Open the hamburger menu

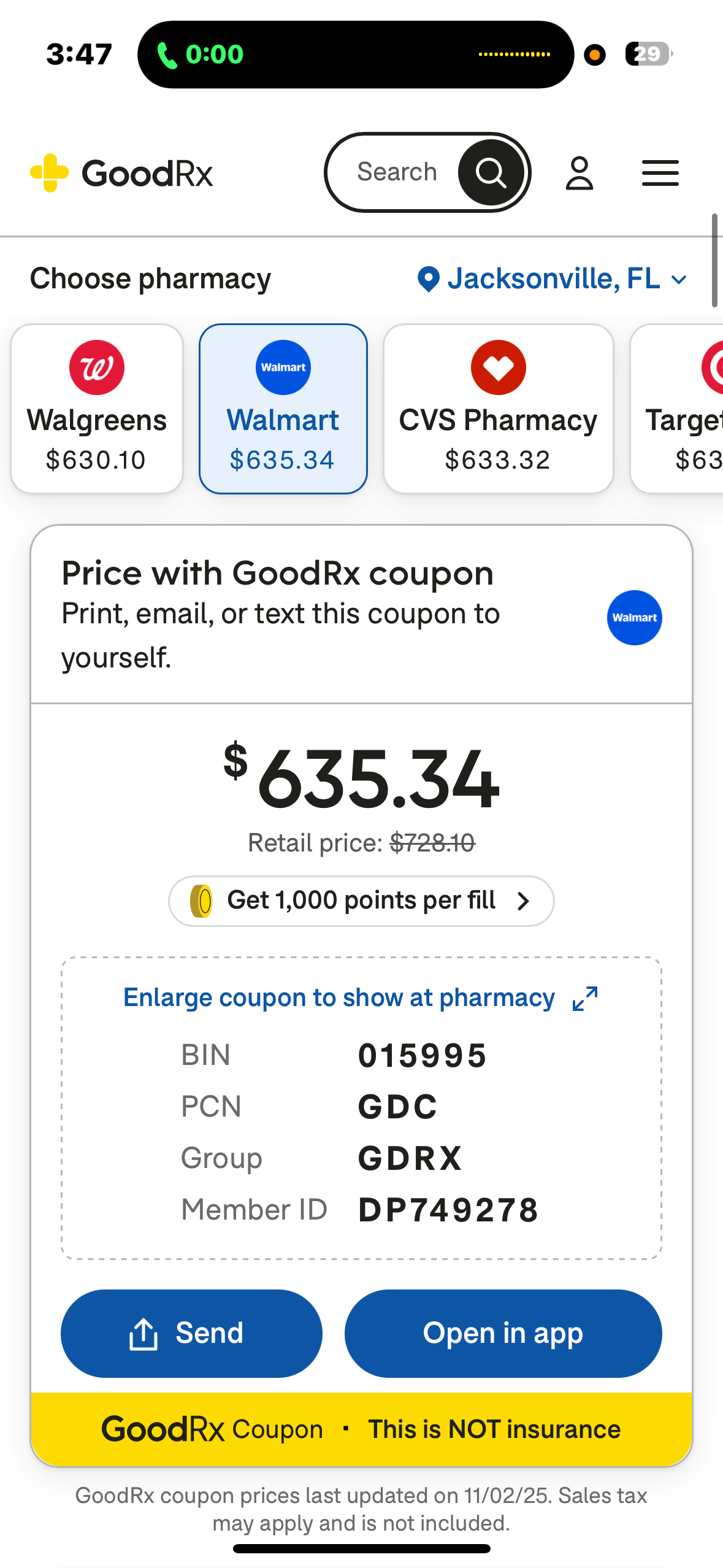click(660, 173)
